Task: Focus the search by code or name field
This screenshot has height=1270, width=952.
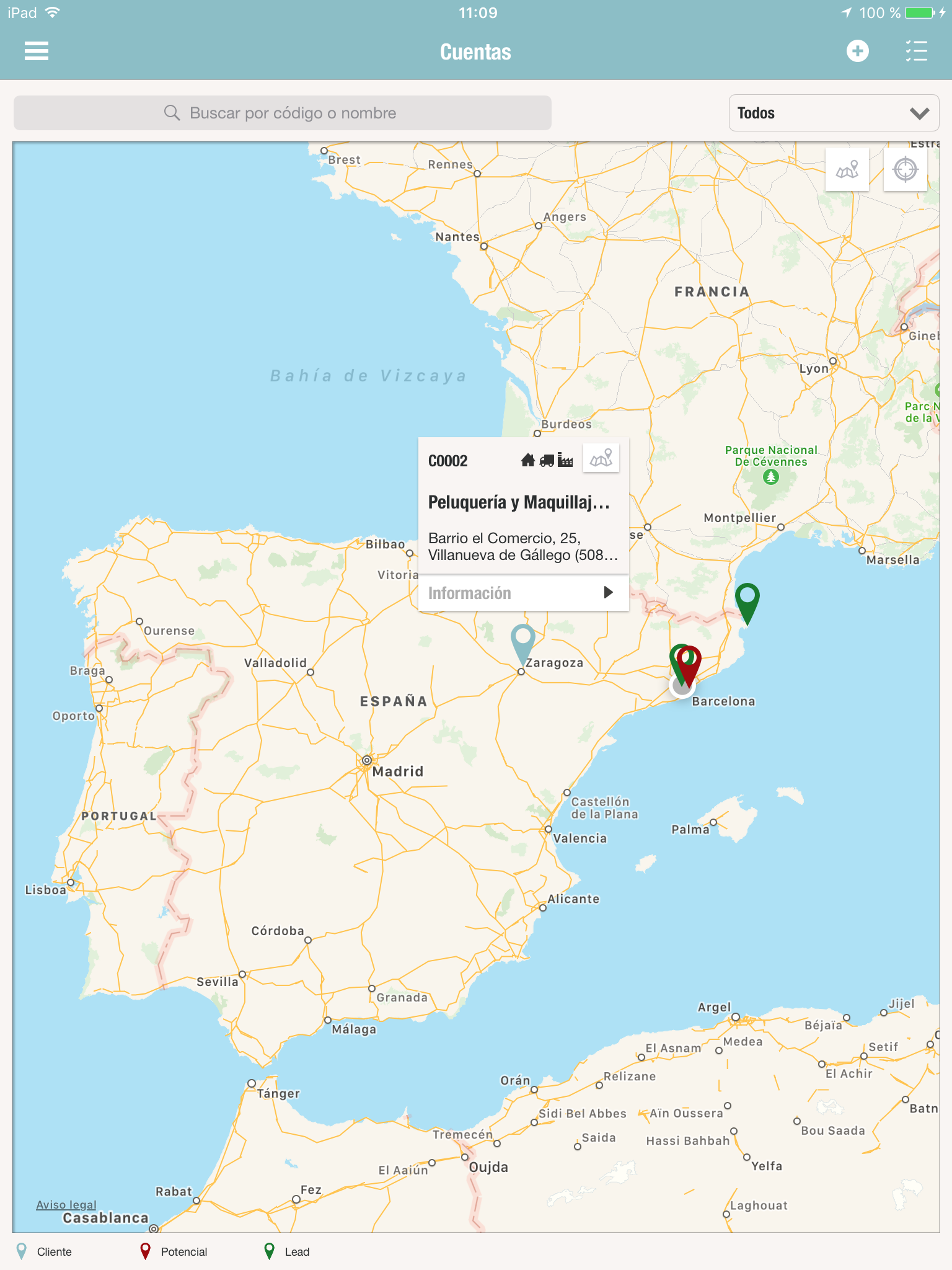Action: (283, 113)
